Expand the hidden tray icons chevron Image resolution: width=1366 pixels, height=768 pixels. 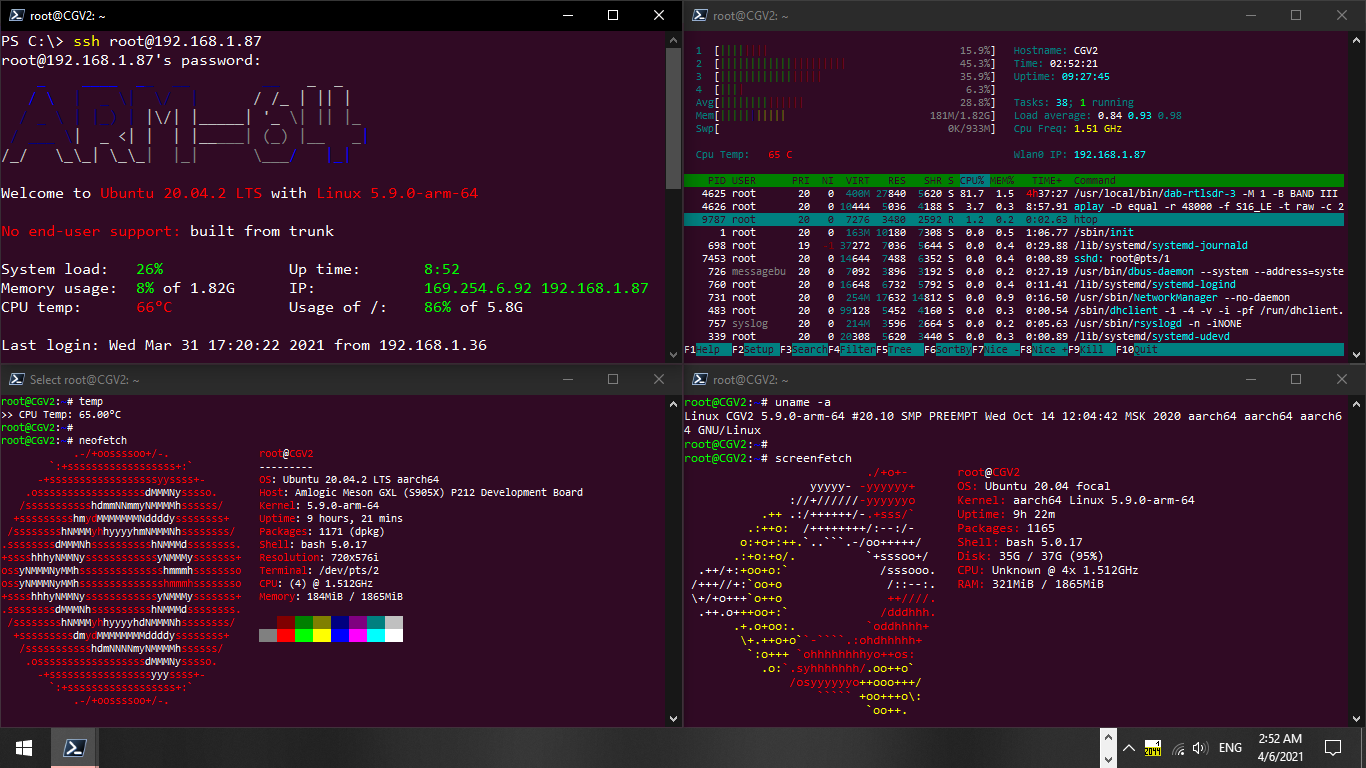tap(1128, 748)
